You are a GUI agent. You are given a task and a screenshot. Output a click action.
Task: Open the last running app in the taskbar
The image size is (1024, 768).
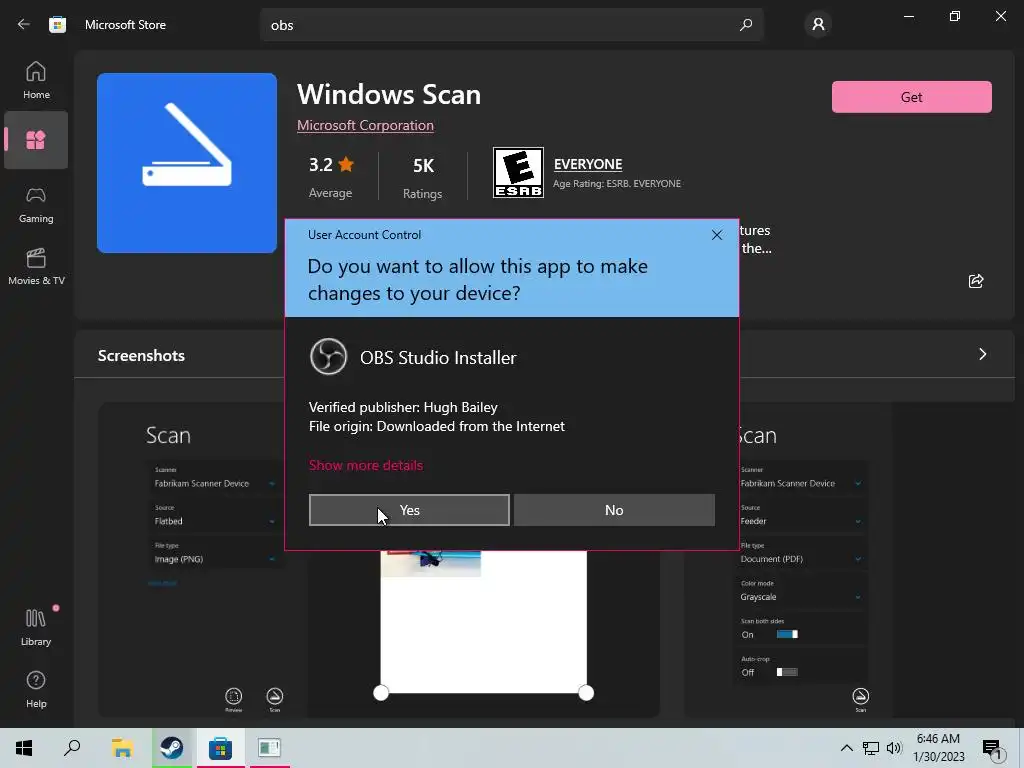[x=269, y=748]
